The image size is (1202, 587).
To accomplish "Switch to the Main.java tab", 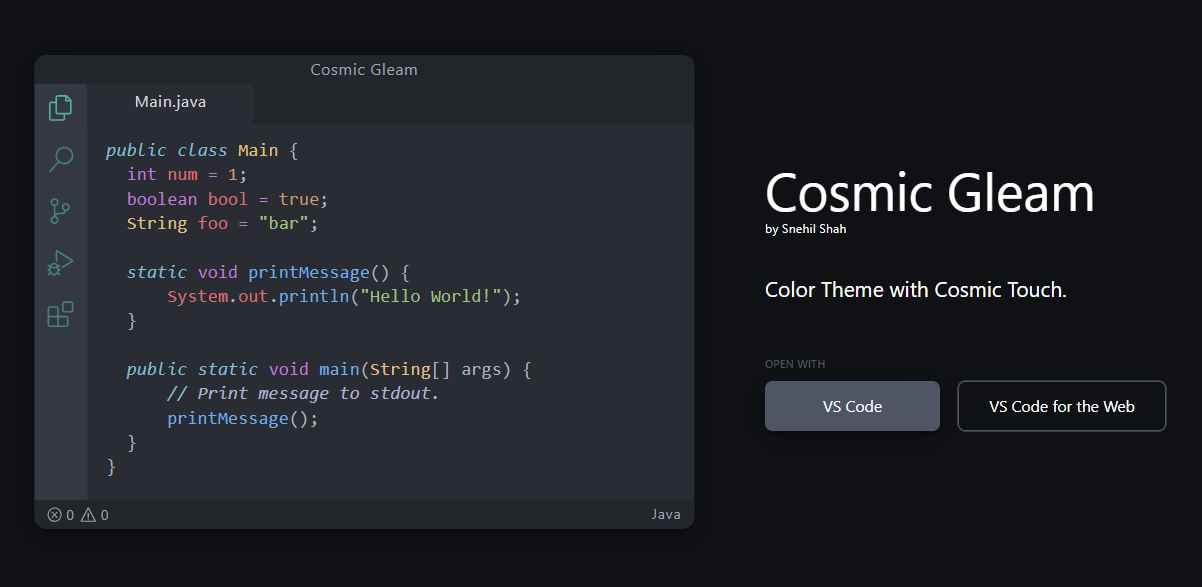I will tap(170, 102).
